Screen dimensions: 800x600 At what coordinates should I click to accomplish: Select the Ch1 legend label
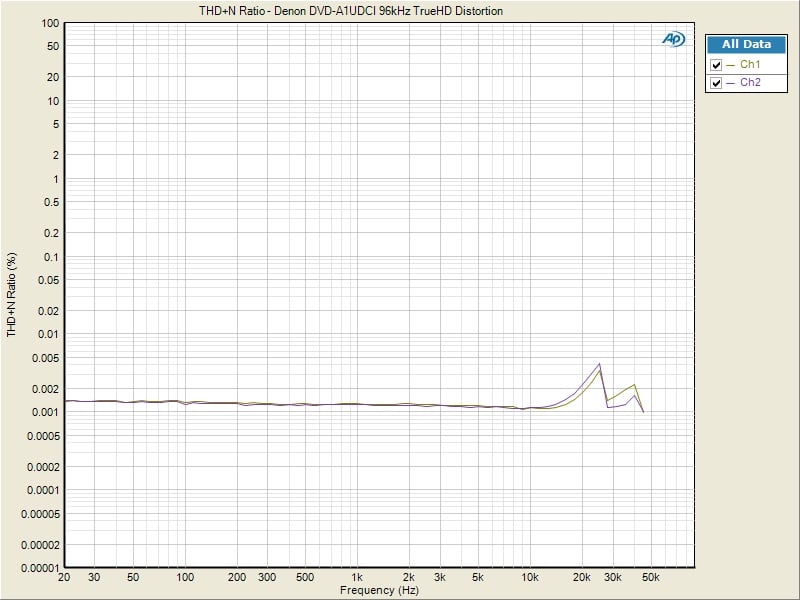pyautogui.click(x=750, y=65)
